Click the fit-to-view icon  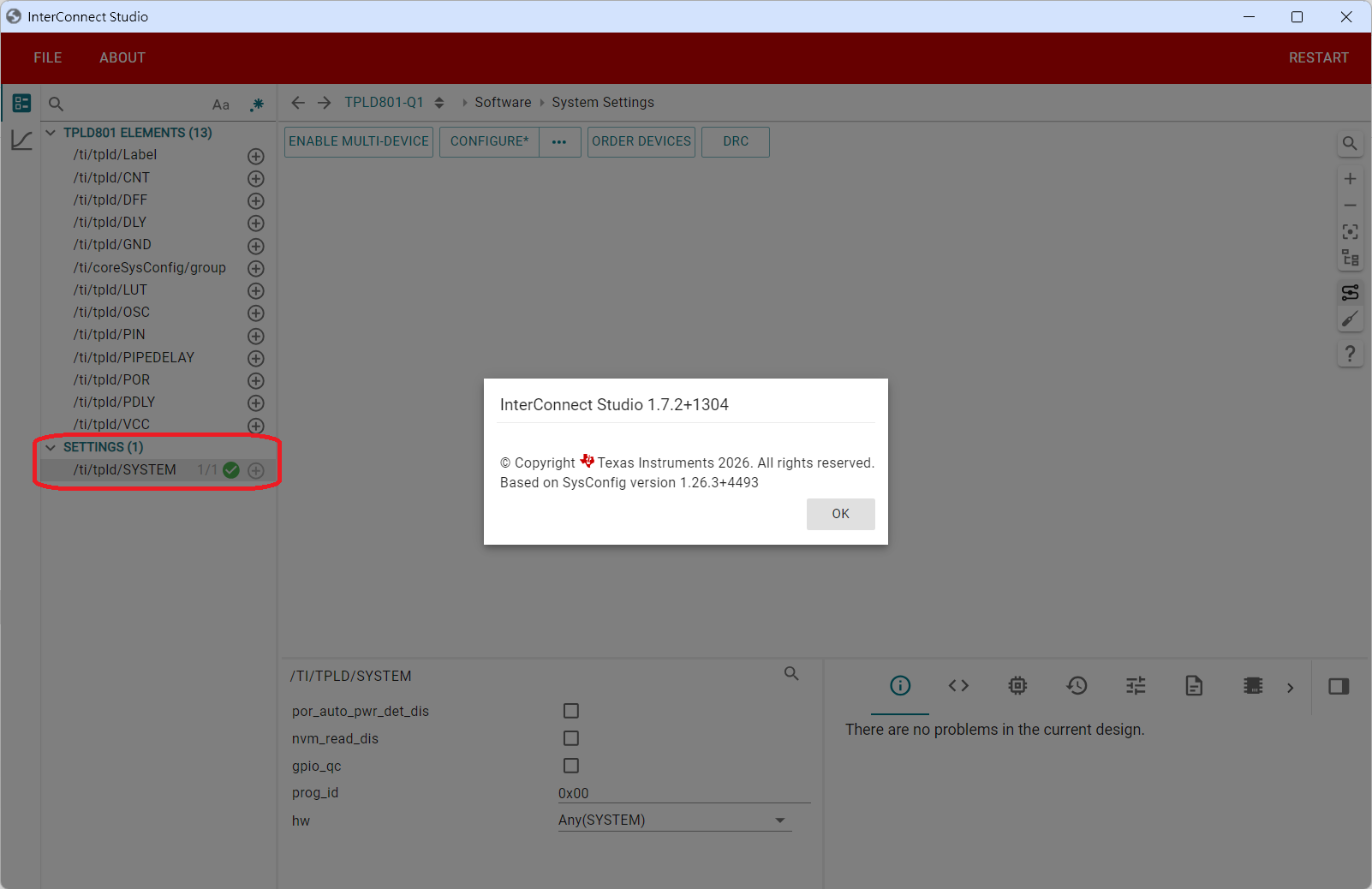click(1350, 232)
